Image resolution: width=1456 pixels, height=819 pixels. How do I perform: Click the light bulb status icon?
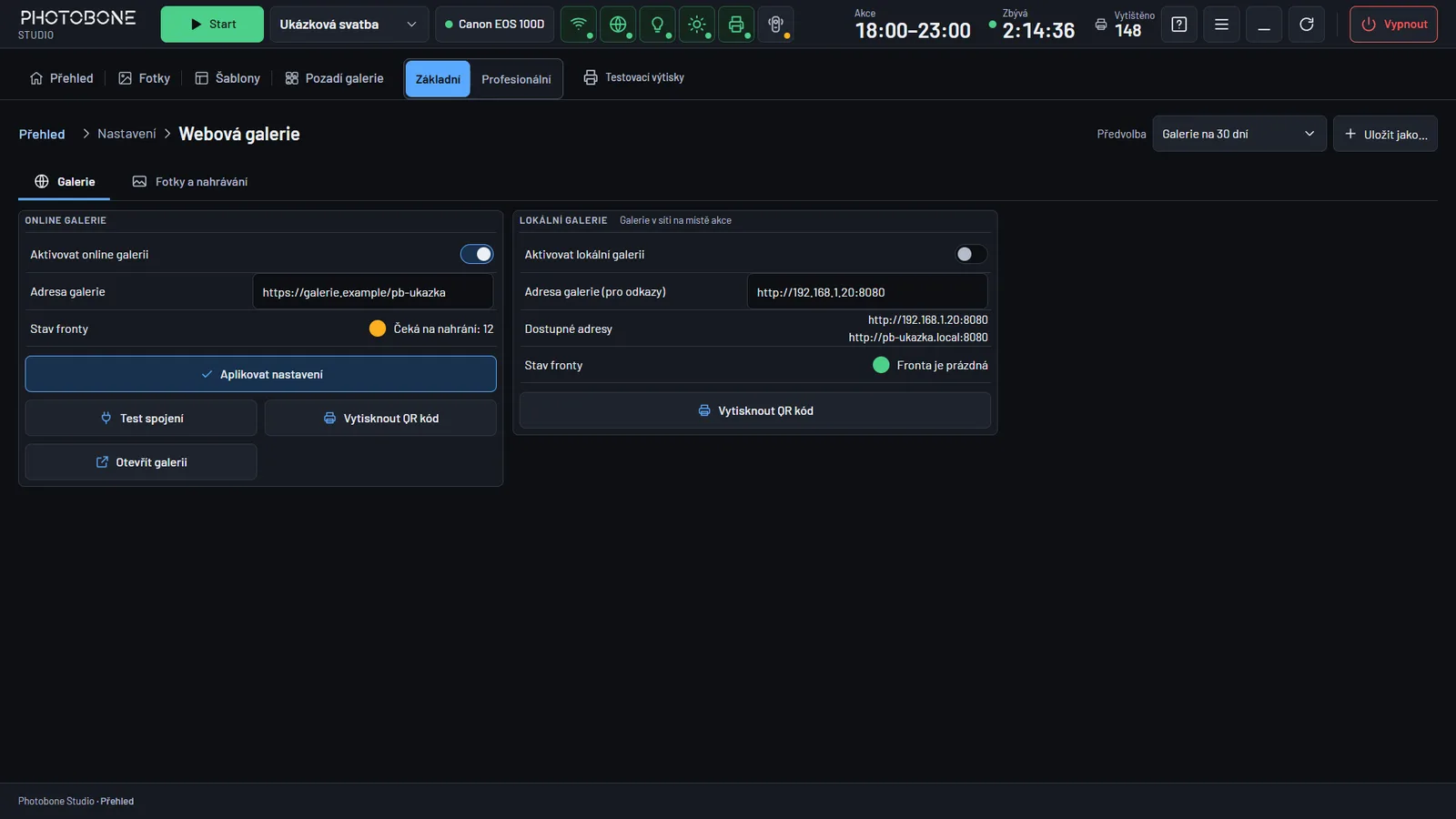(x=657, y=25)
